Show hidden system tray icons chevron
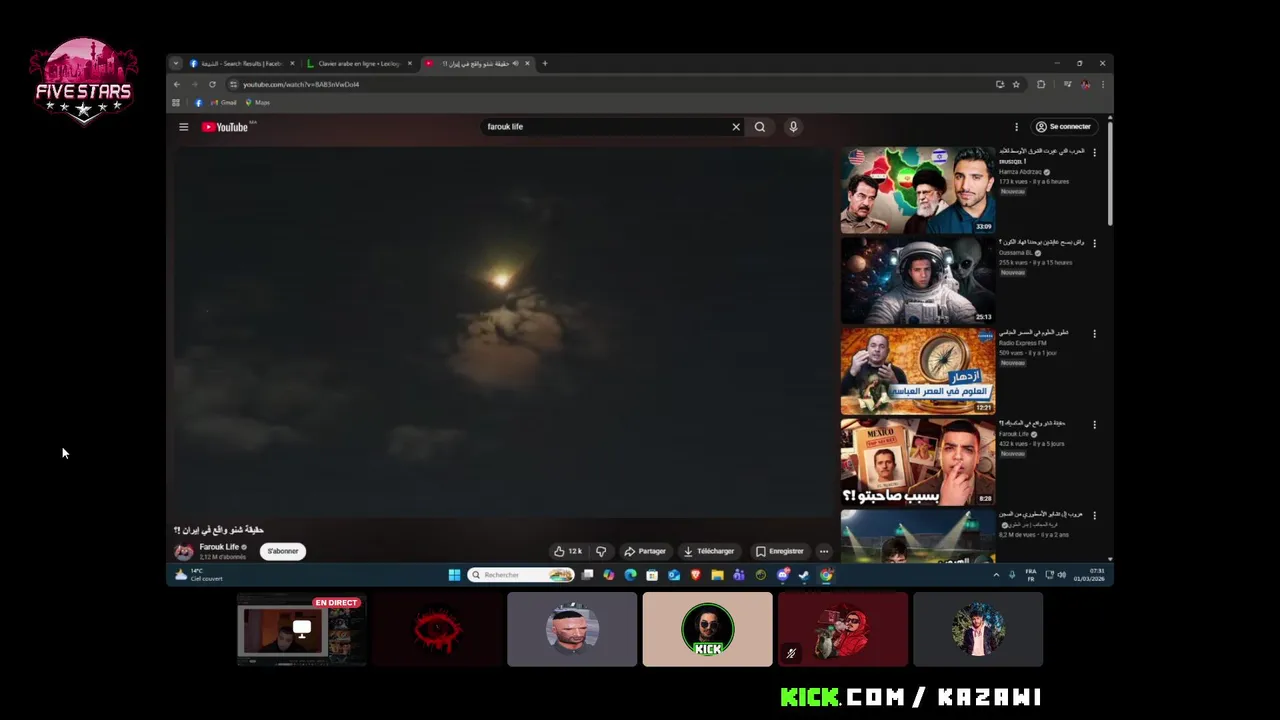1280x720 pixels. pyautogui.click(x=996, y=575)
